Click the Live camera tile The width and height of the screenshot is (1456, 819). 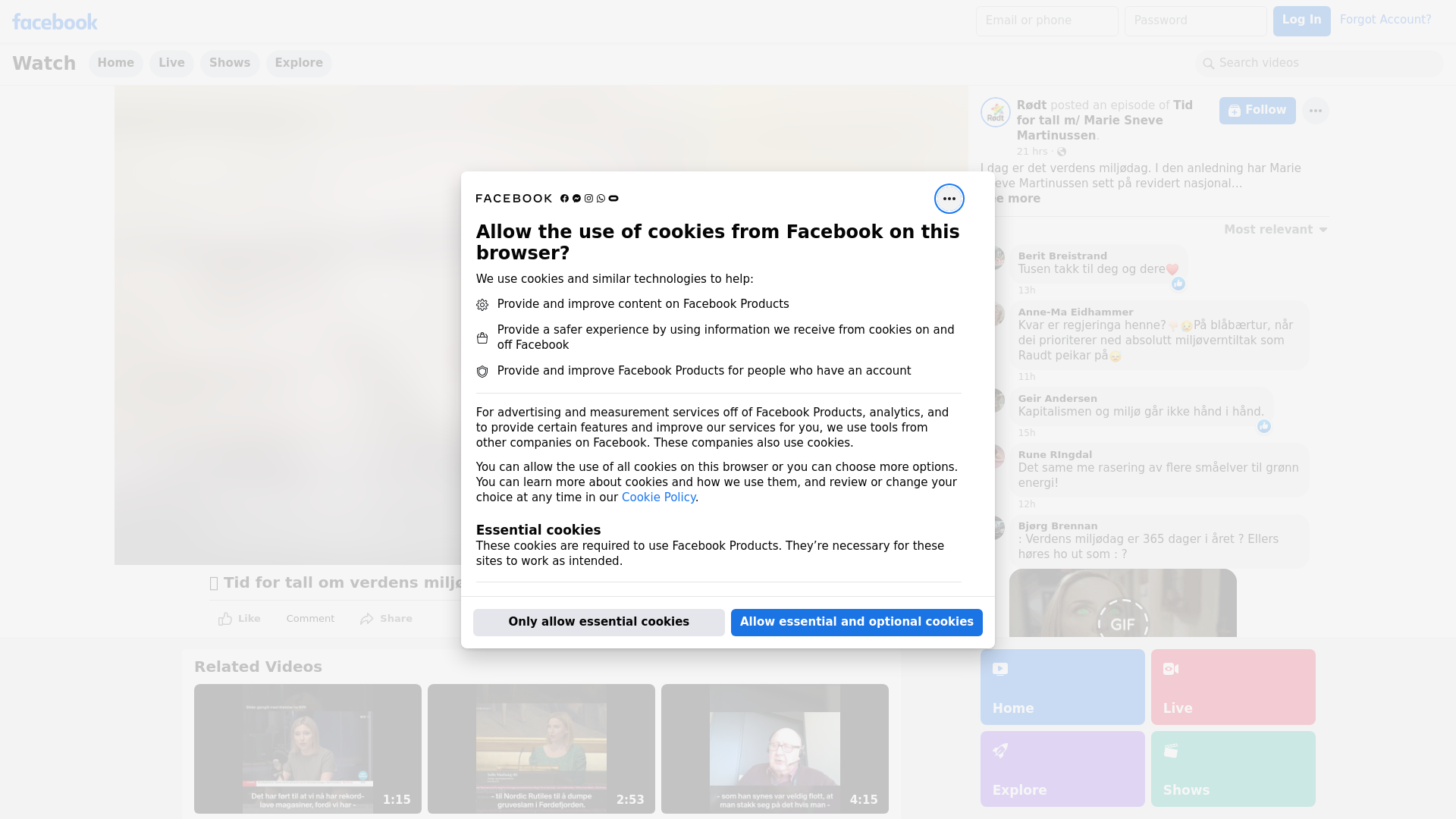click(x=1232, y=686)
